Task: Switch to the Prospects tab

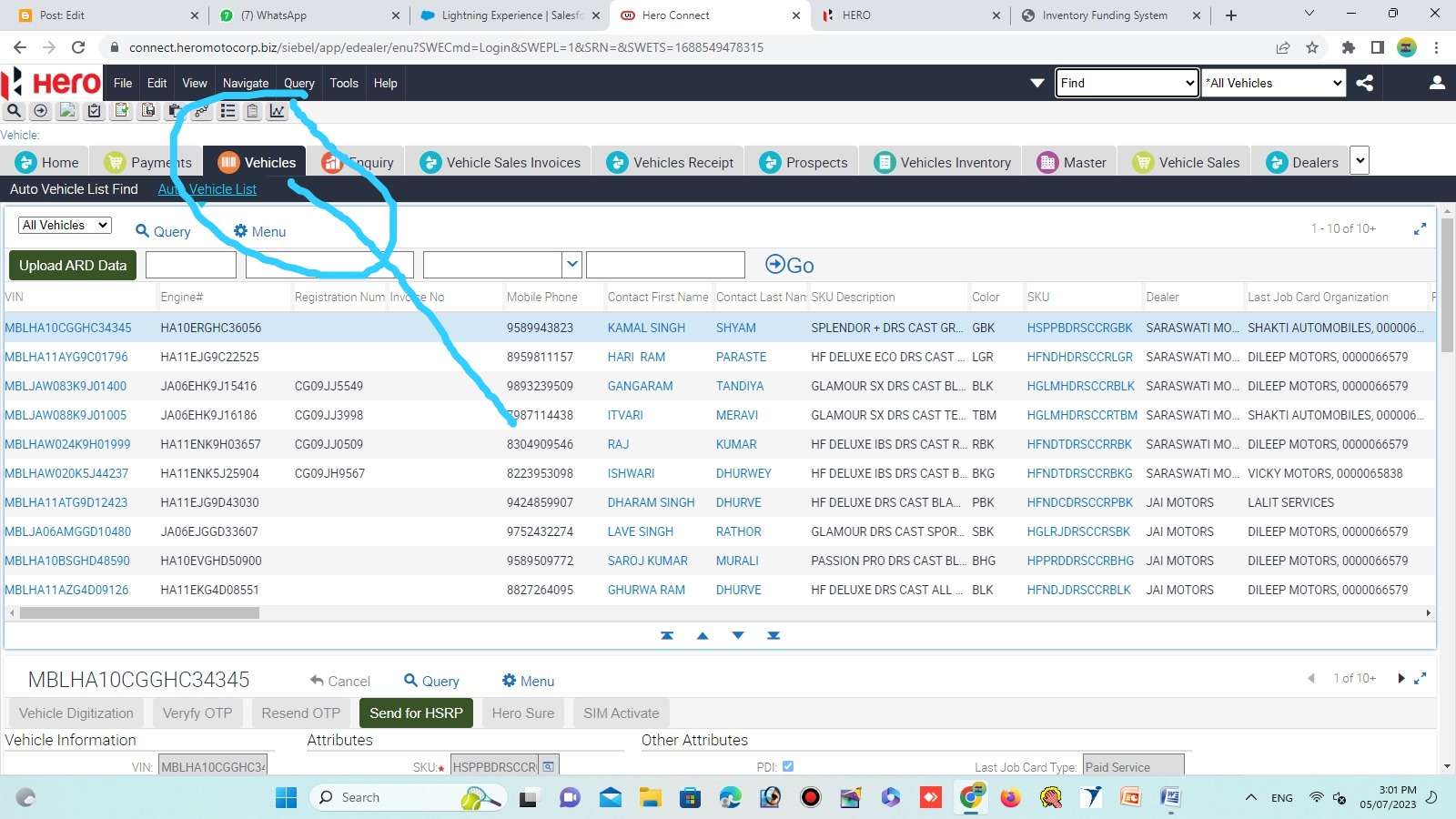Action: 804,162
